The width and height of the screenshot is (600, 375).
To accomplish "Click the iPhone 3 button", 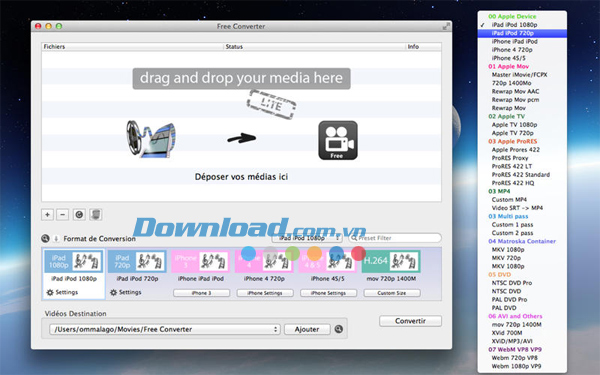I will [x=202, y=293].
